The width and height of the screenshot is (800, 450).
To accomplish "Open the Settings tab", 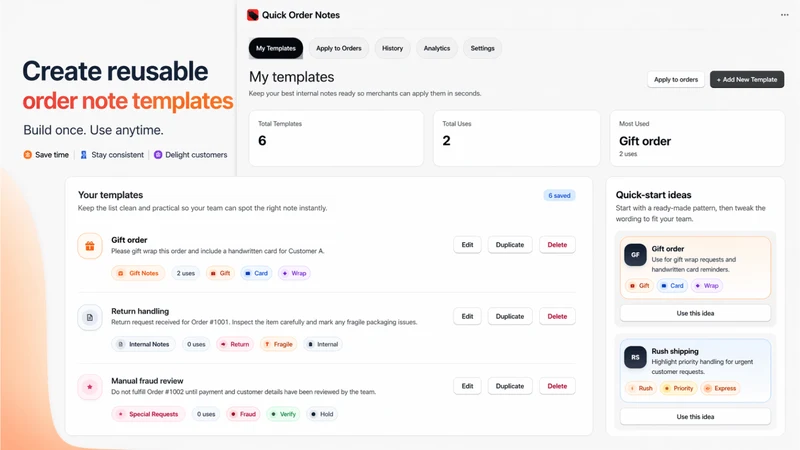I will pos(482,48).
